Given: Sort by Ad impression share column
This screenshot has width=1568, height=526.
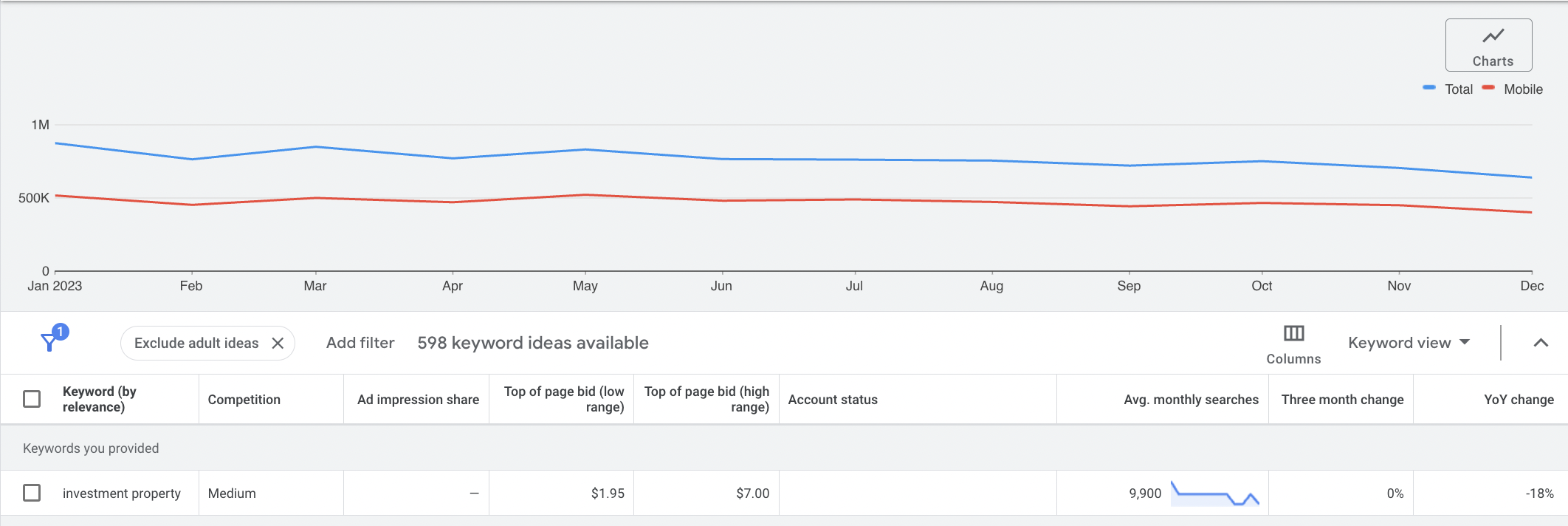Looking at the screenshot, I should point(418,400).
